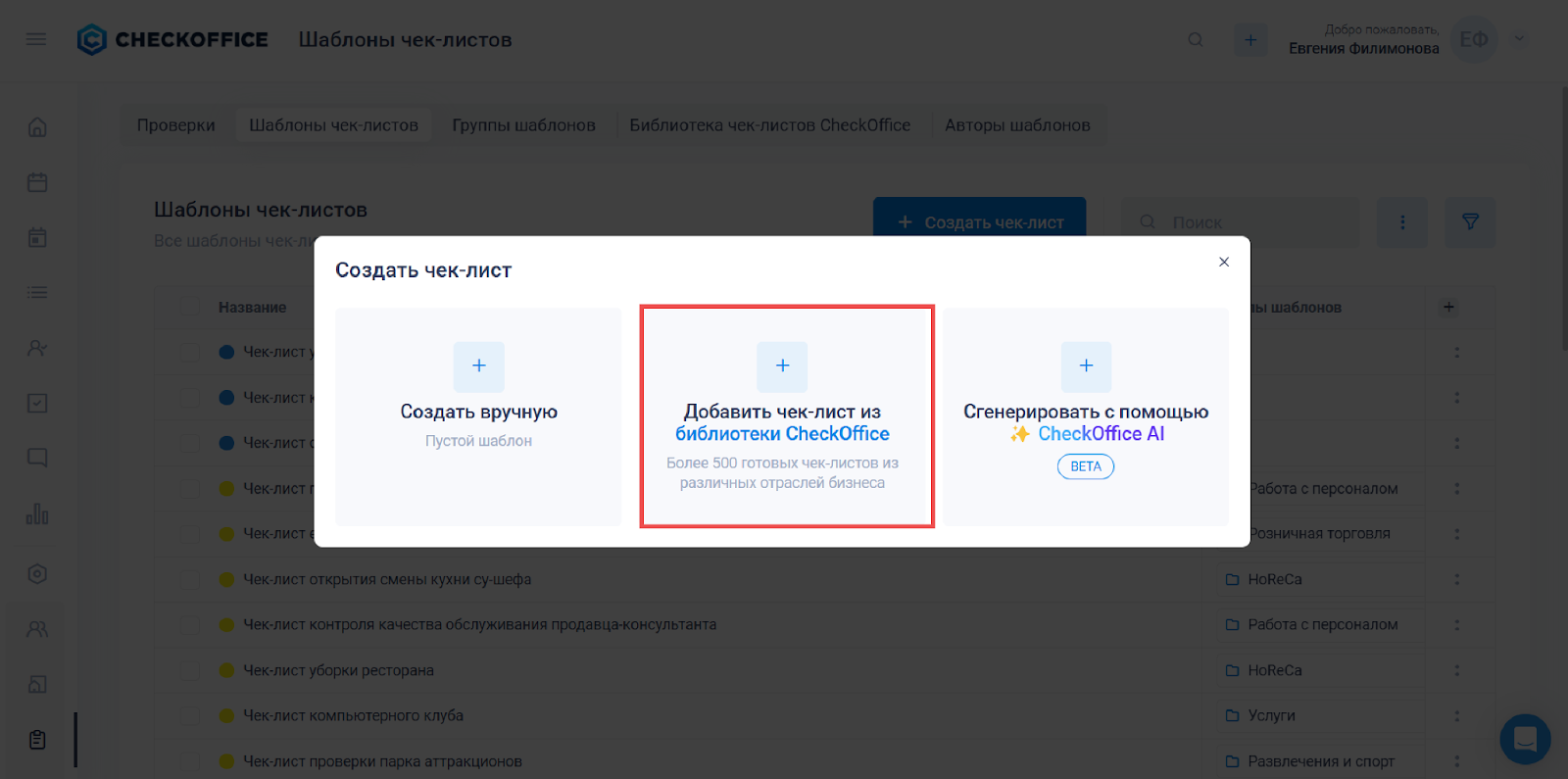
Task: Open the checkbox tasks icon in the sidebar
Action: [37, 403]
